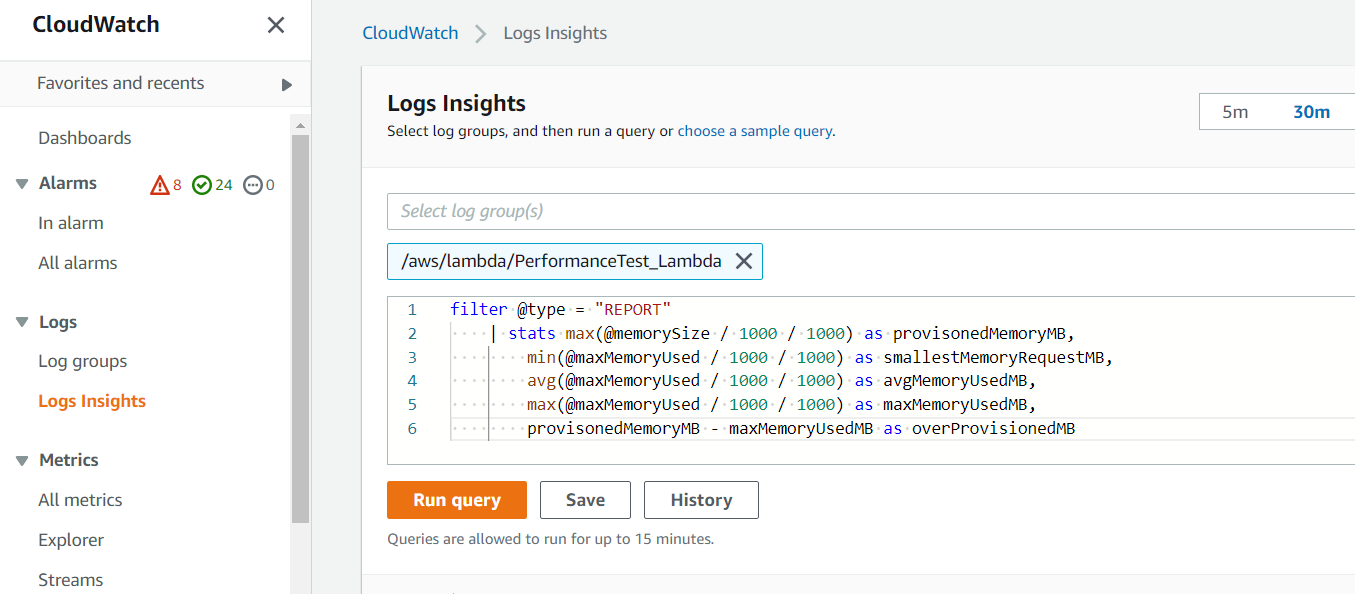Focus the Select log group(s) field

[871, 211]
